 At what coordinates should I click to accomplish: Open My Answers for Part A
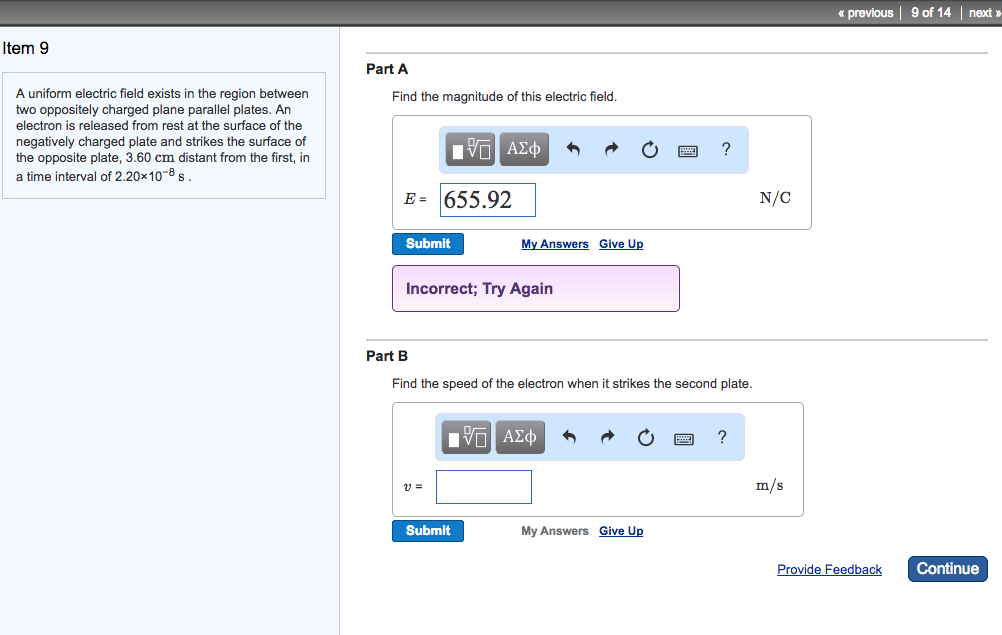[555, 244]
